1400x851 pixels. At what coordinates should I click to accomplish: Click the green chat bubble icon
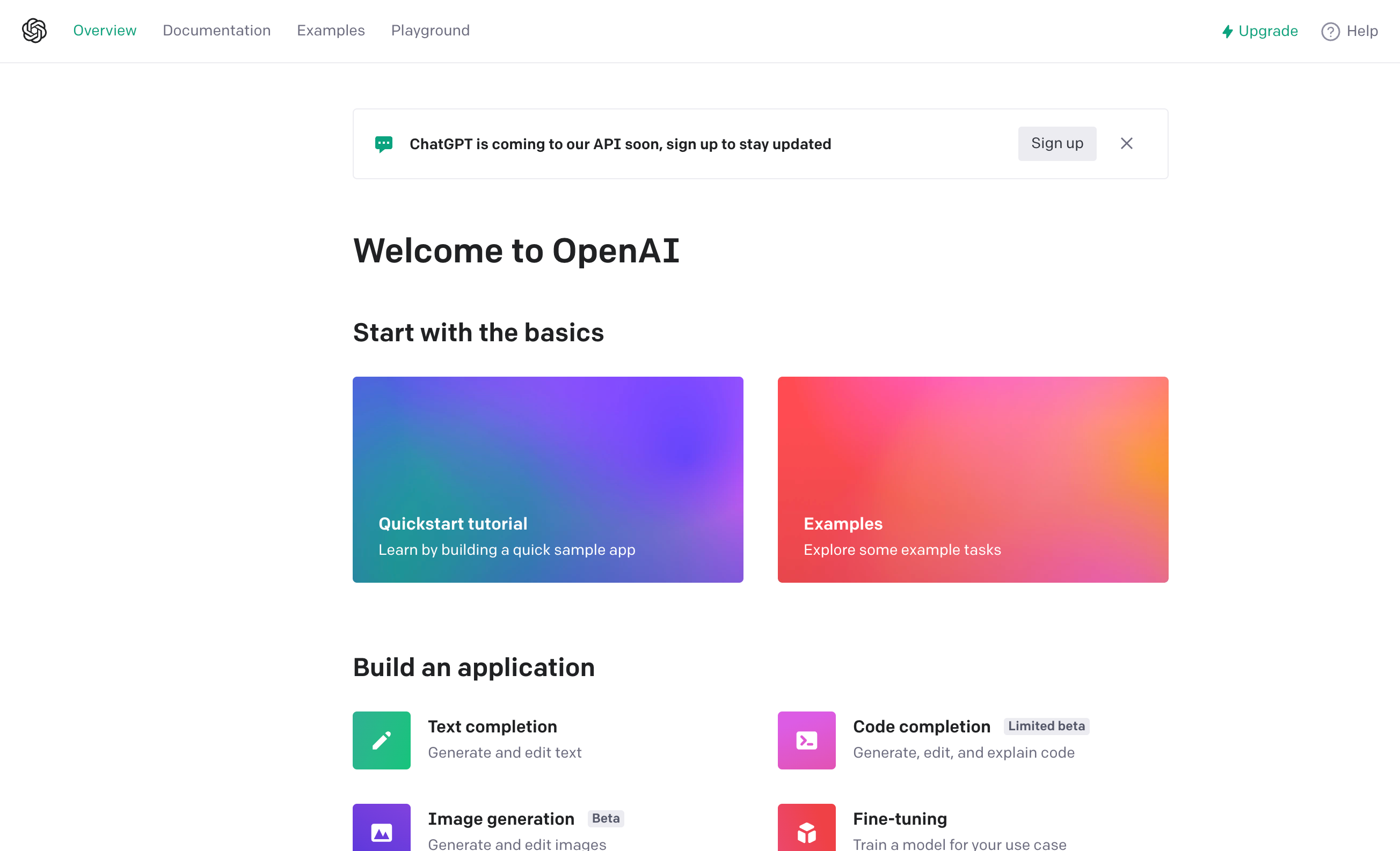(x=383, y=144)
